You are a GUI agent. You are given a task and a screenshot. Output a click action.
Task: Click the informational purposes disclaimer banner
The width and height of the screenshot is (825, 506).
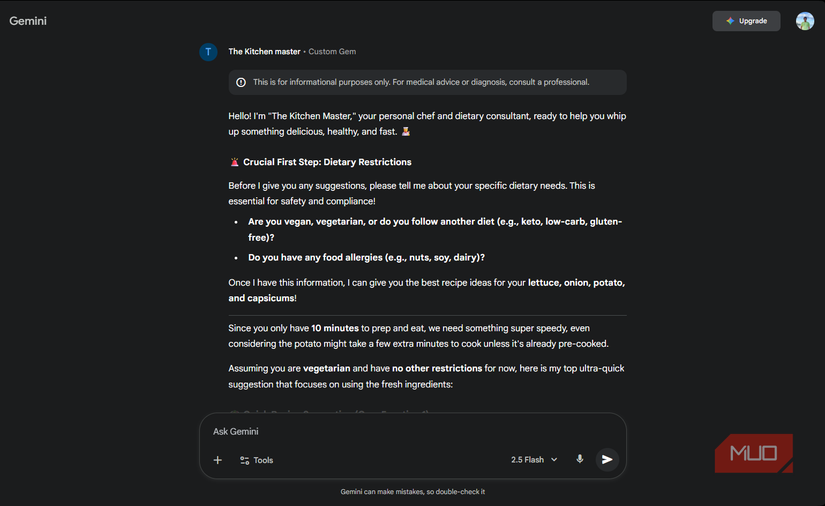coord(427,82)
